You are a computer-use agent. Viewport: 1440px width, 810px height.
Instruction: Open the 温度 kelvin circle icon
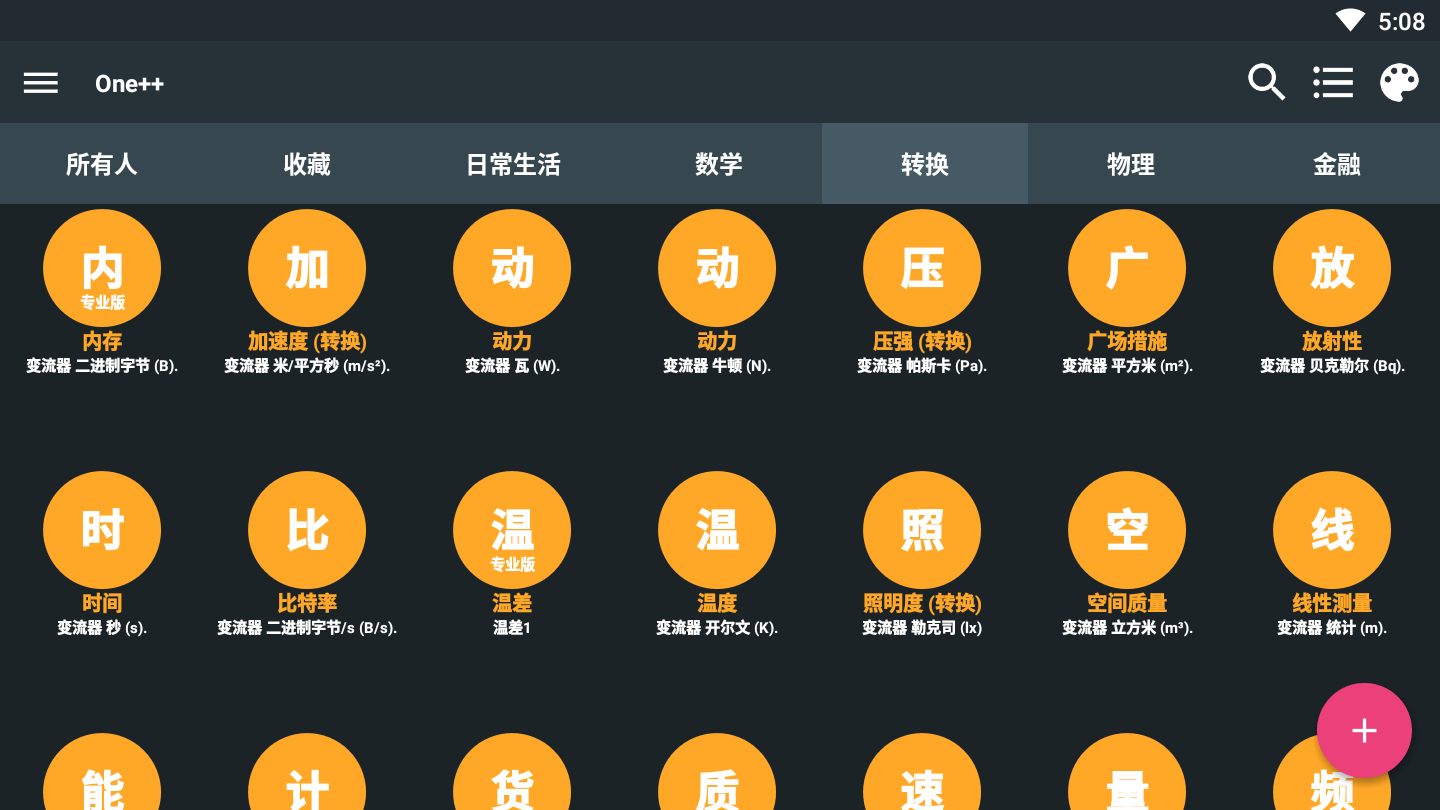click(x=717, y=530)
